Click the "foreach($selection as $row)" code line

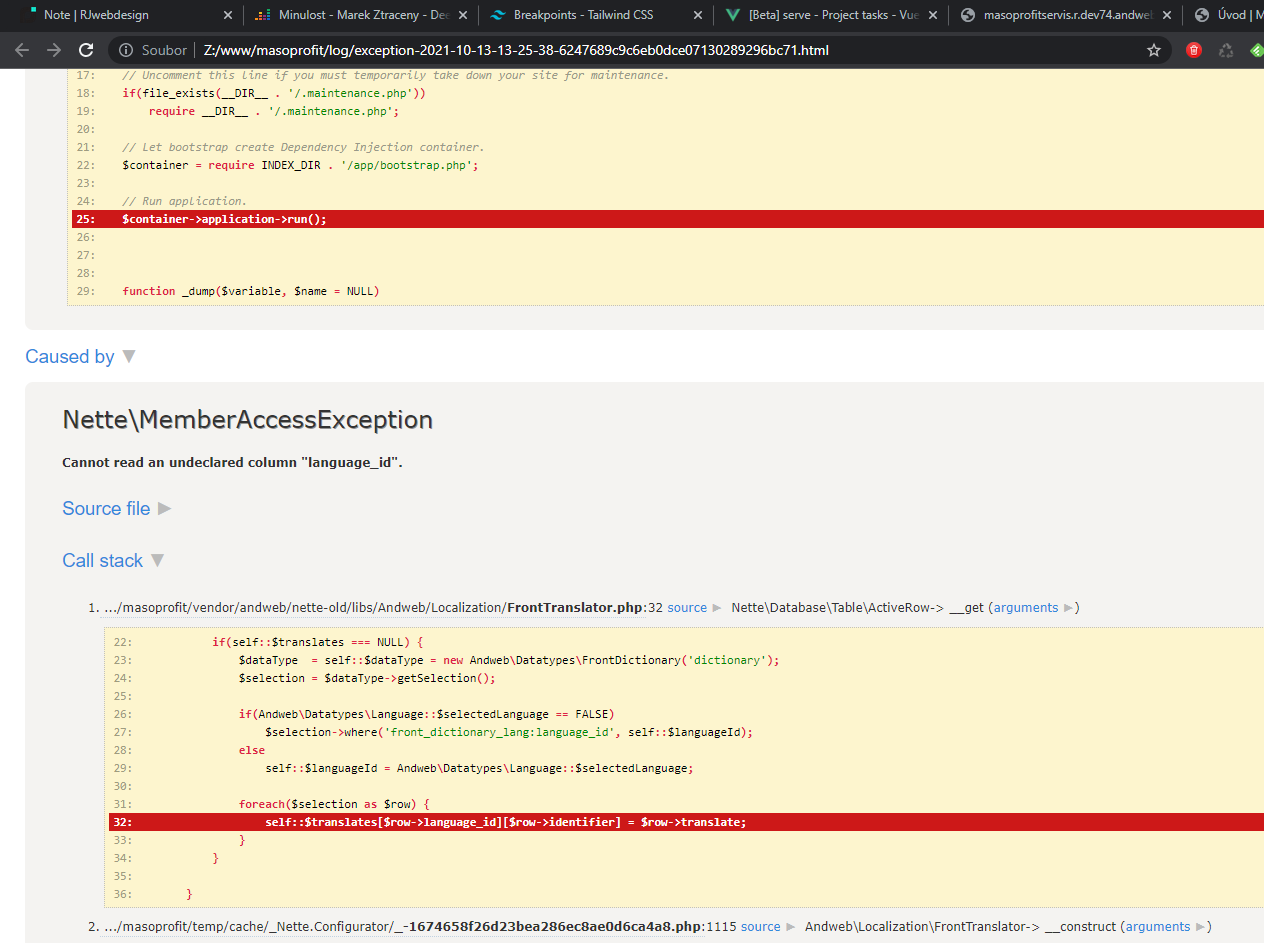point(334,804)
